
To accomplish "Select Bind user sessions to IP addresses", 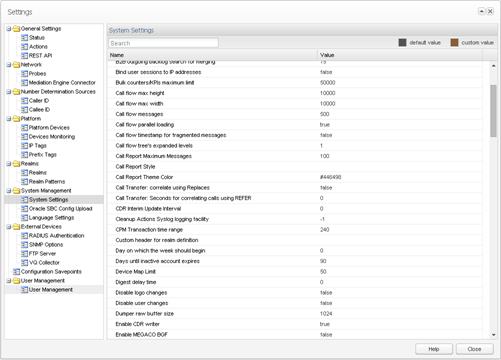I will click(295, 72).
